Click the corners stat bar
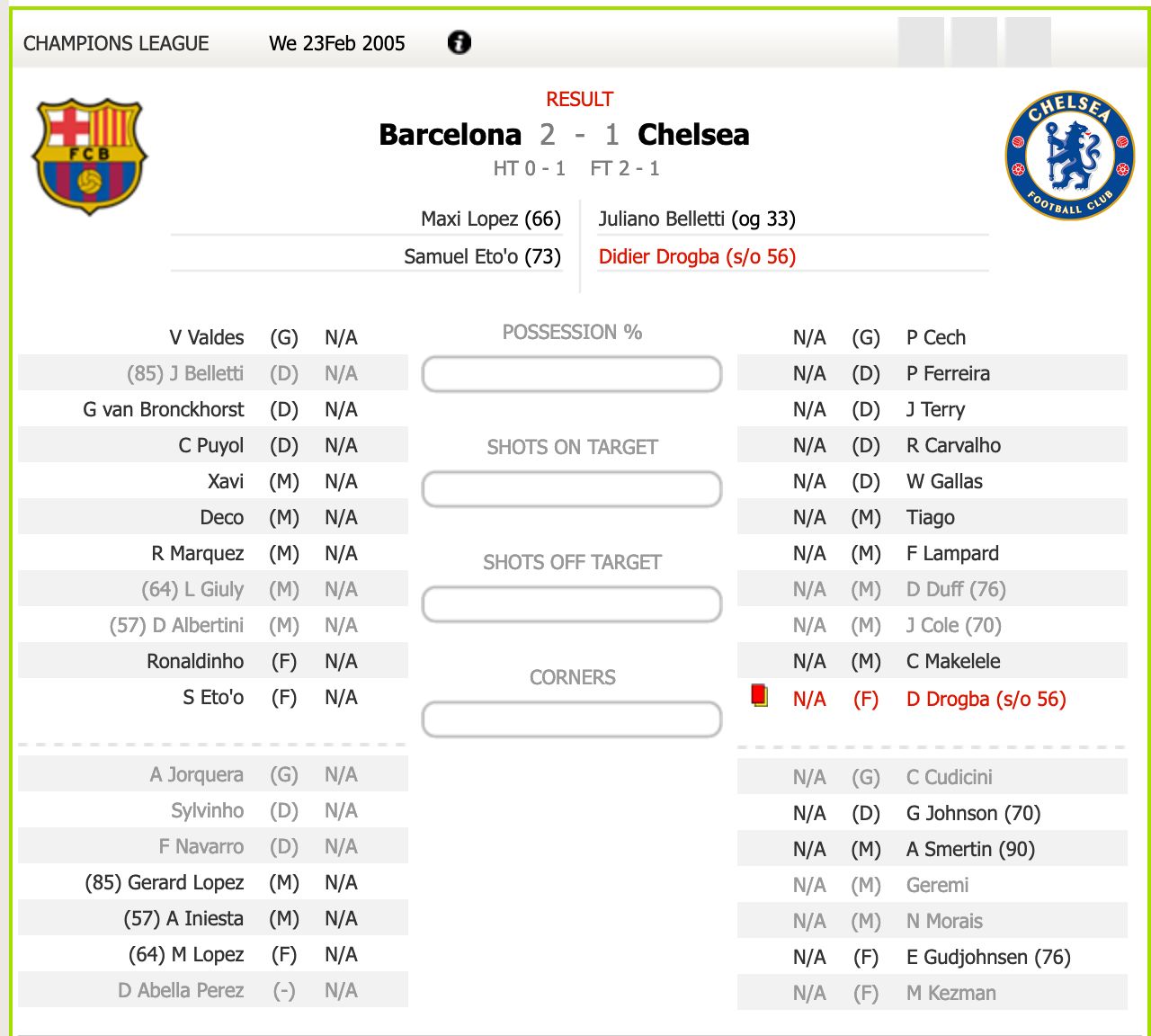 point(572,719)
